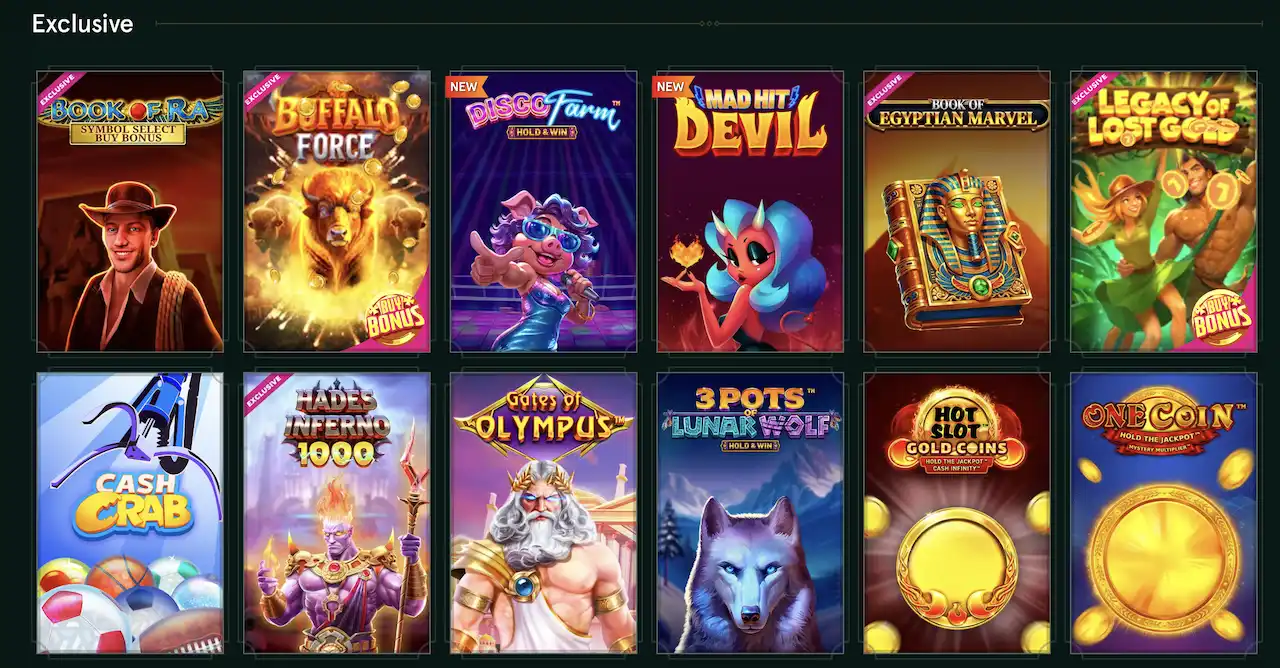Select the Disco Farm Hold & Win game
This screenshot has width=1280, height=668.
pyautogui.click(x=544, y=211)
